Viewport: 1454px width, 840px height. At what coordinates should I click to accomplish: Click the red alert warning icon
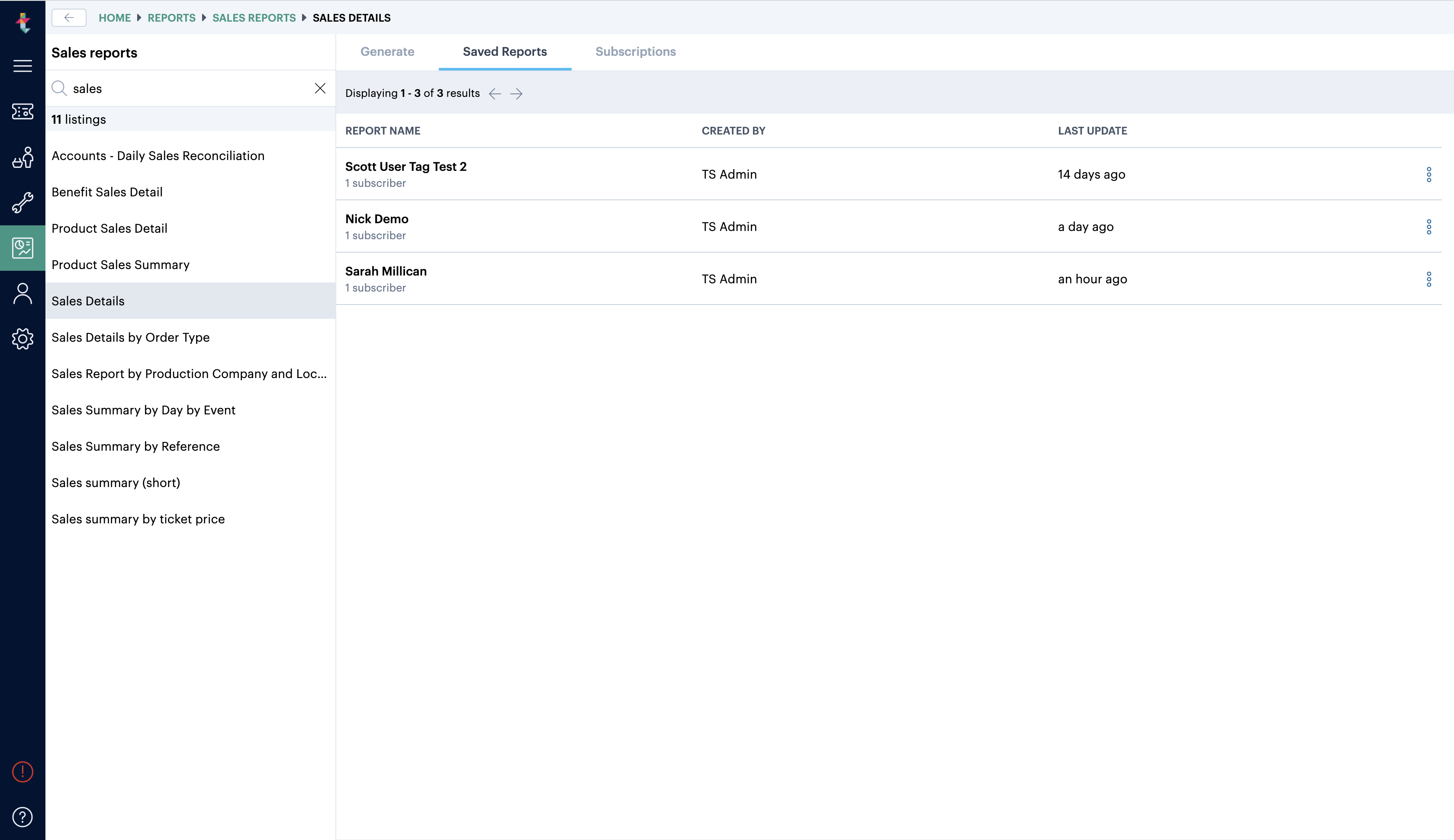(23, 772)
